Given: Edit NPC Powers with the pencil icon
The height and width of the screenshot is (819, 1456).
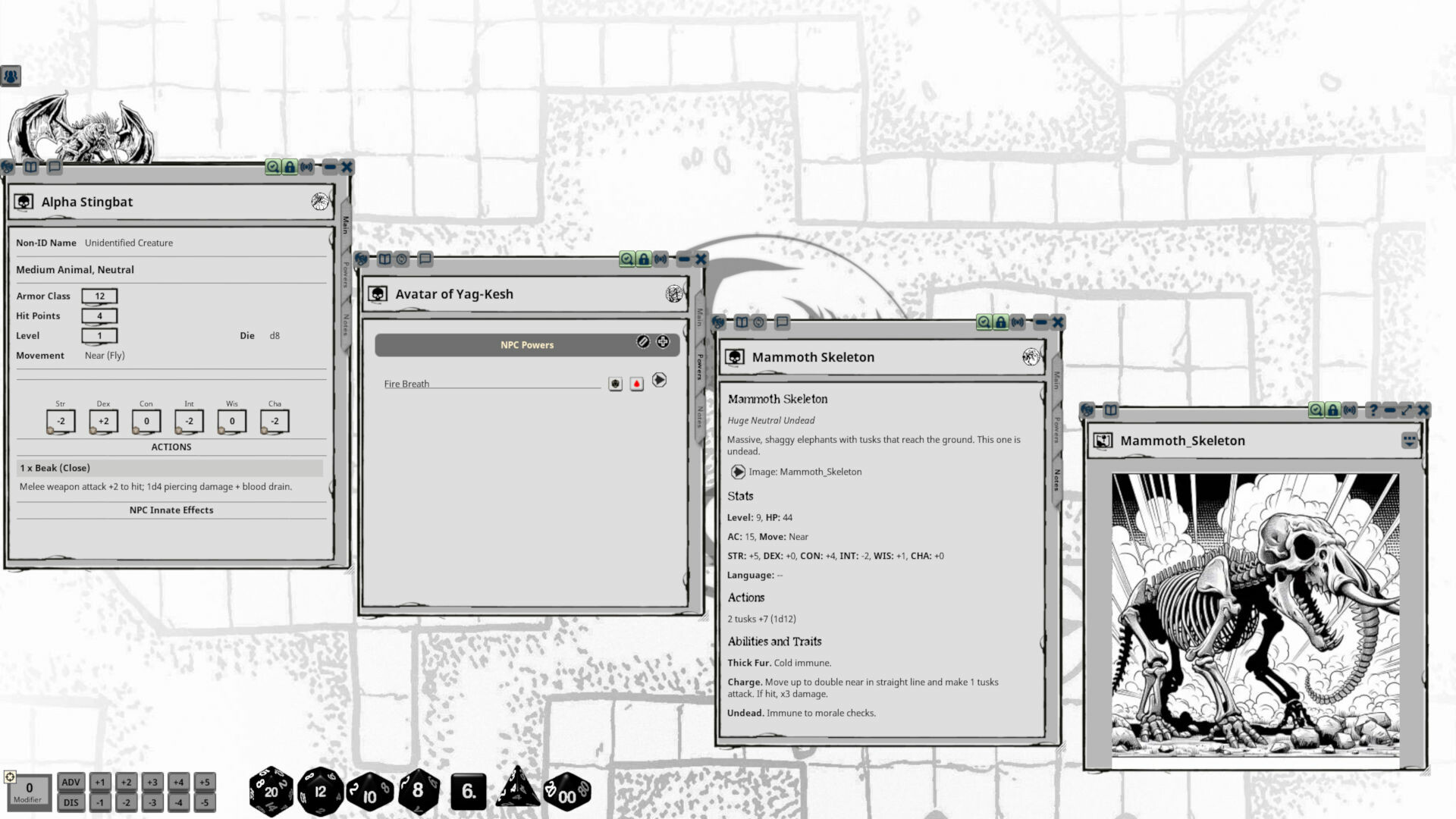Looking at the screenshot, I should 642,343.
